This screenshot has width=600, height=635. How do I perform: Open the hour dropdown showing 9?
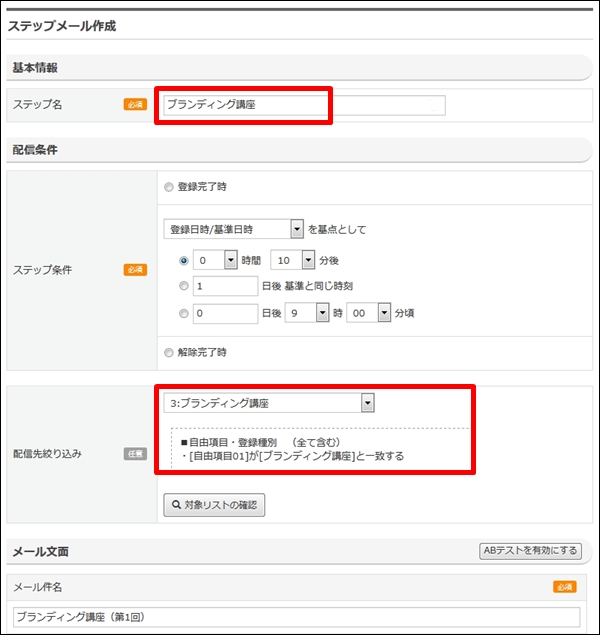[307, 313]
